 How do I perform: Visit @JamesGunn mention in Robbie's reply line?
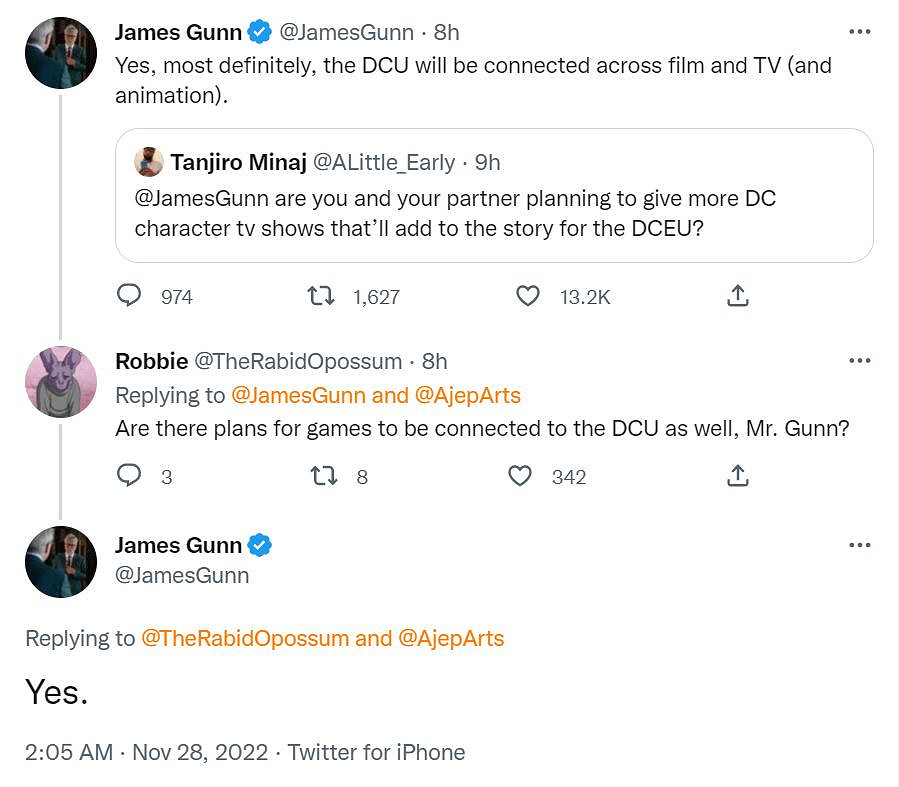pos(298,395)
